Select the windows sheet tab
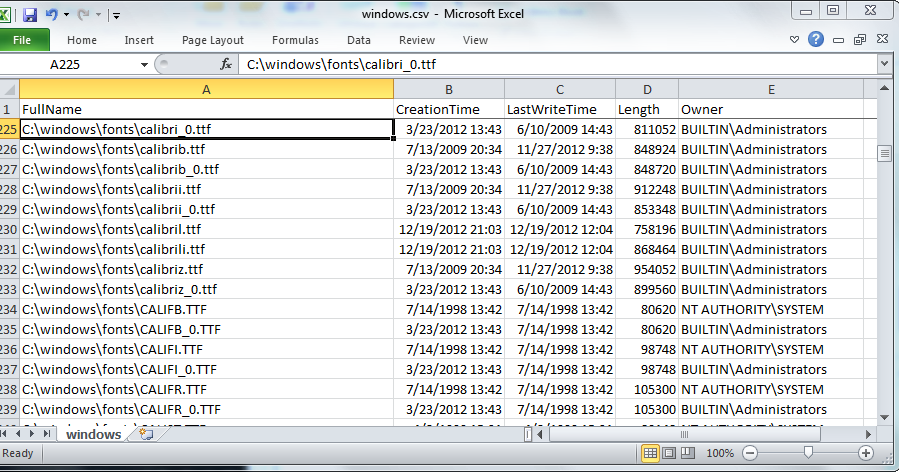This screenshot has width=899, height=472. tap(93, 434)
